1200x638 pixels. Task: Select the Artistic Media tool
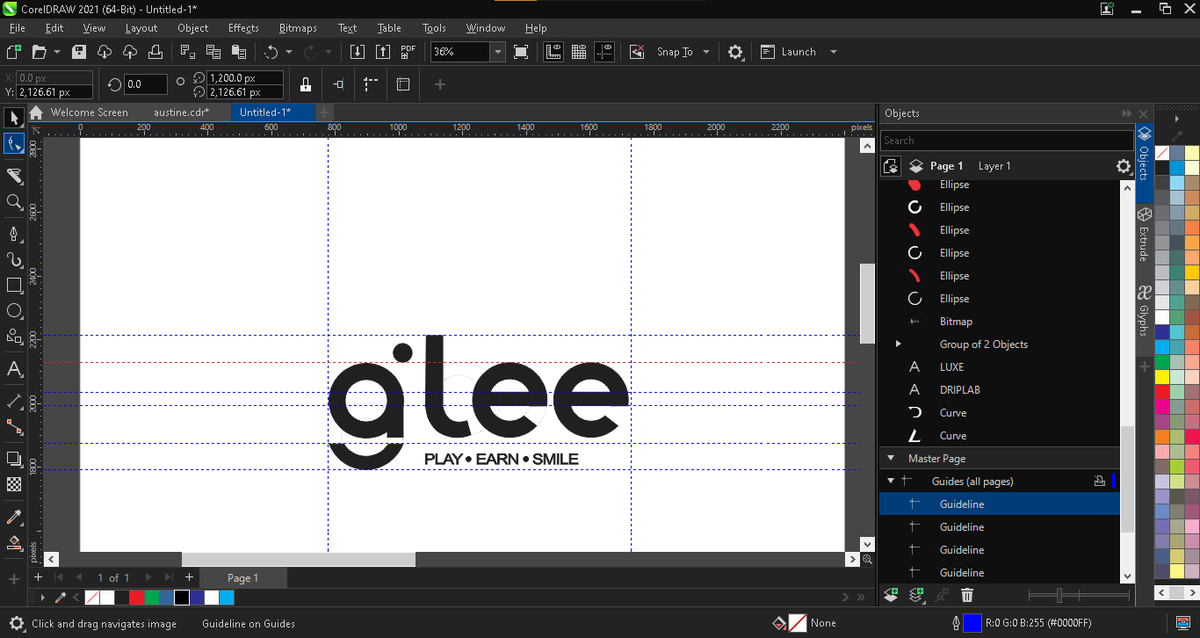[14, 259]
